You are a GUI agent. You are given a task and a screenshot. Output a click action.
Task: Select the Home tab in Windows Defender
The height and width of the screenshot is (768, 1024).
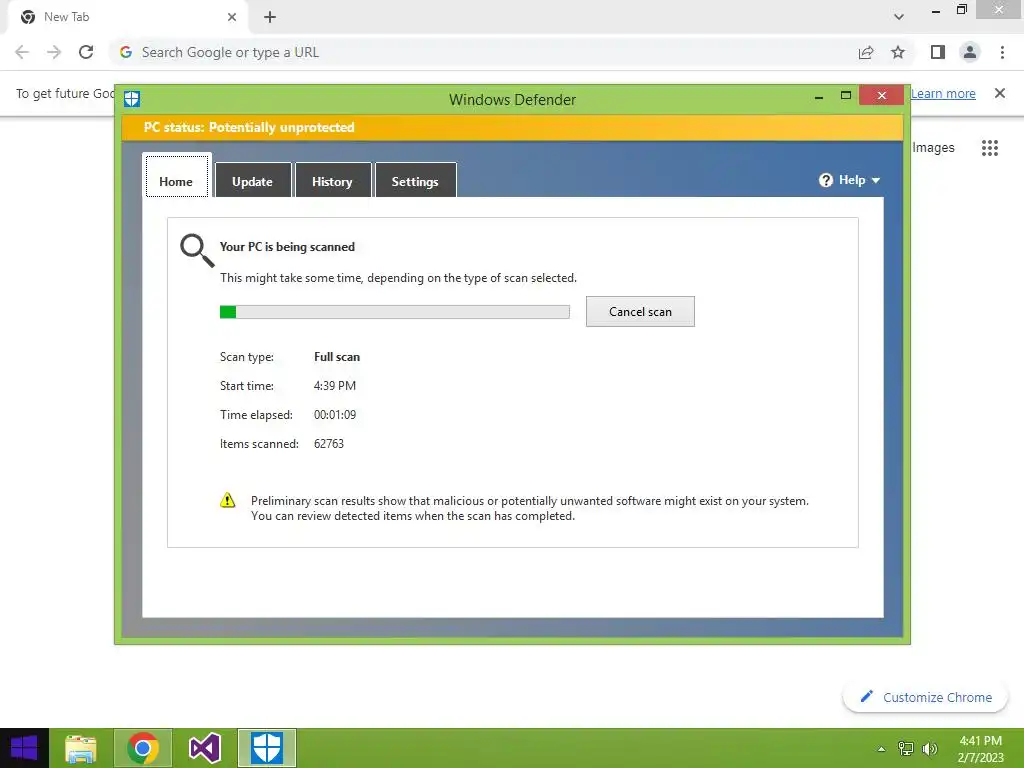pos(176,176)
